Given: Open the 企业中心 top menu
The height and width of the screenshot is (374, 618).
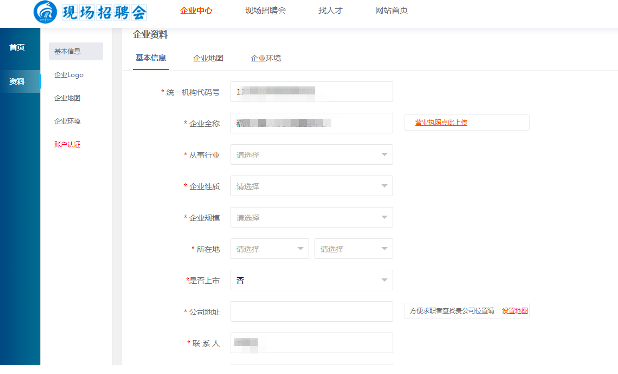Looking at the screenshot, I should point(196,11).
